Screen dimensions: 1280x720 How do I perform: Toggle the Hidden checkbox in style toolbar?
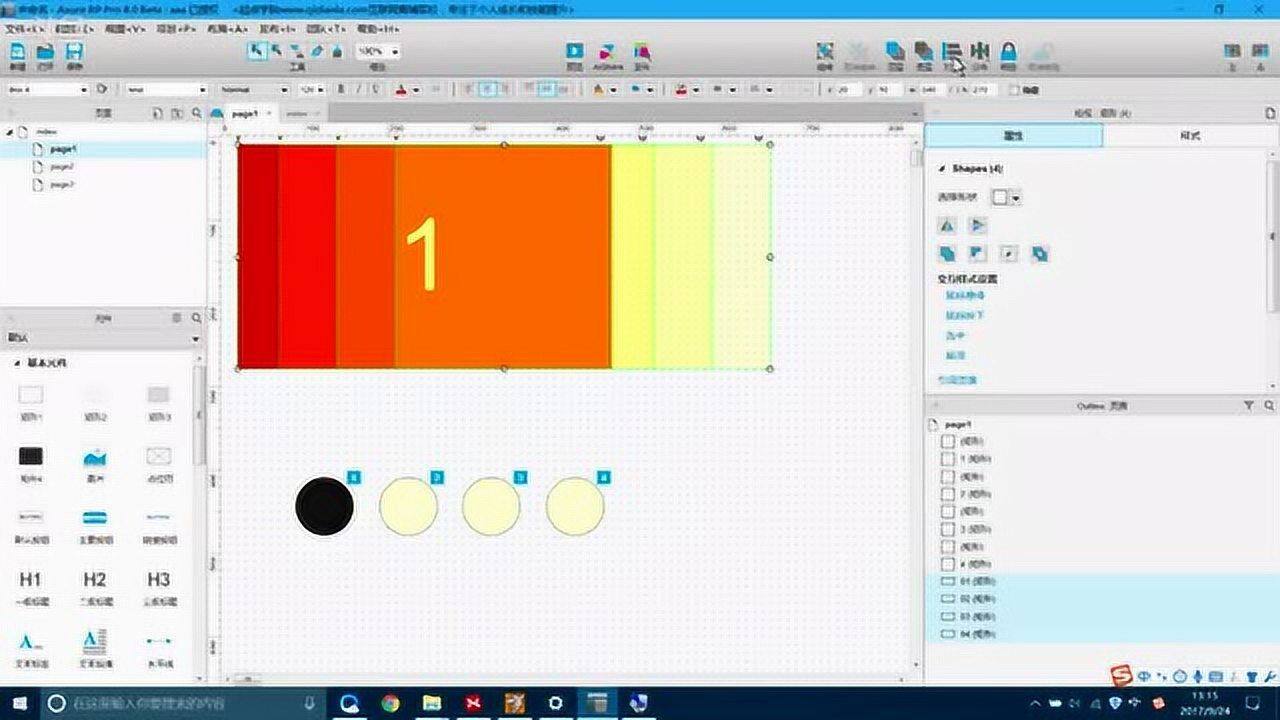tap(1014, 89)
